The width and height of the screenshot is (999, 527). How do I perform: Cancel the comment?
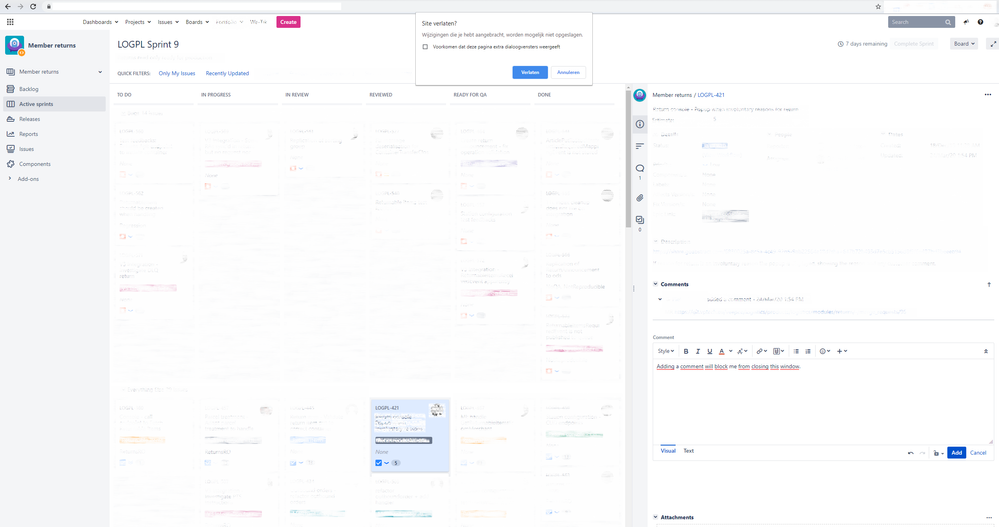978,453
